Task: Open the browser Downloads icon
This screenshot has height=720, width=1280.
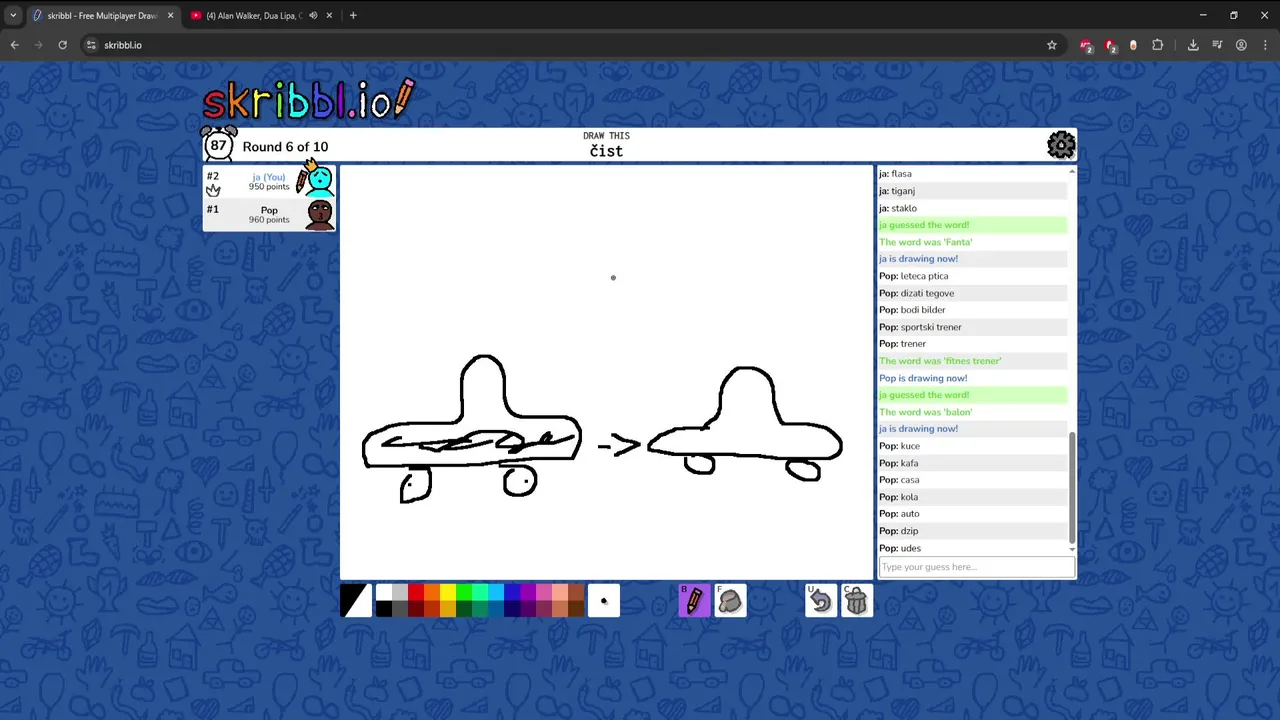Action: tap(1193, 45)
